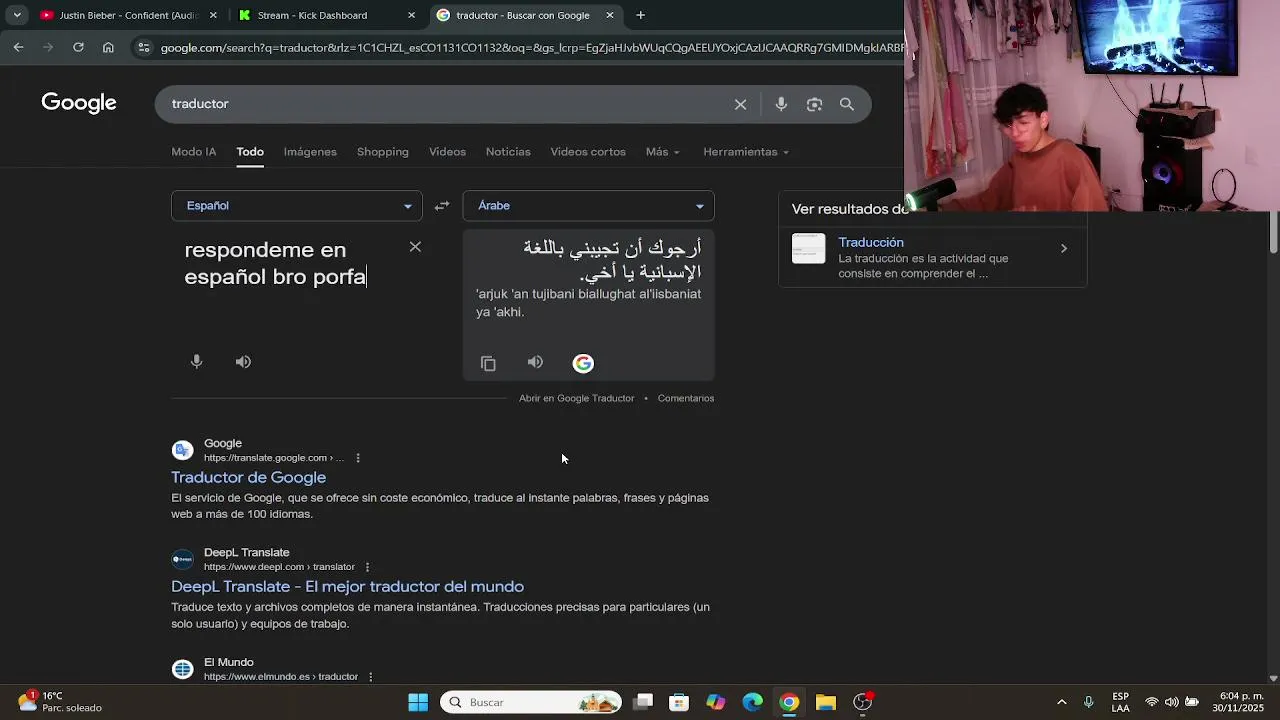Open the OBS Studio taskbar icon
This screenshot has width=1280, height=720.
(862, 702)
